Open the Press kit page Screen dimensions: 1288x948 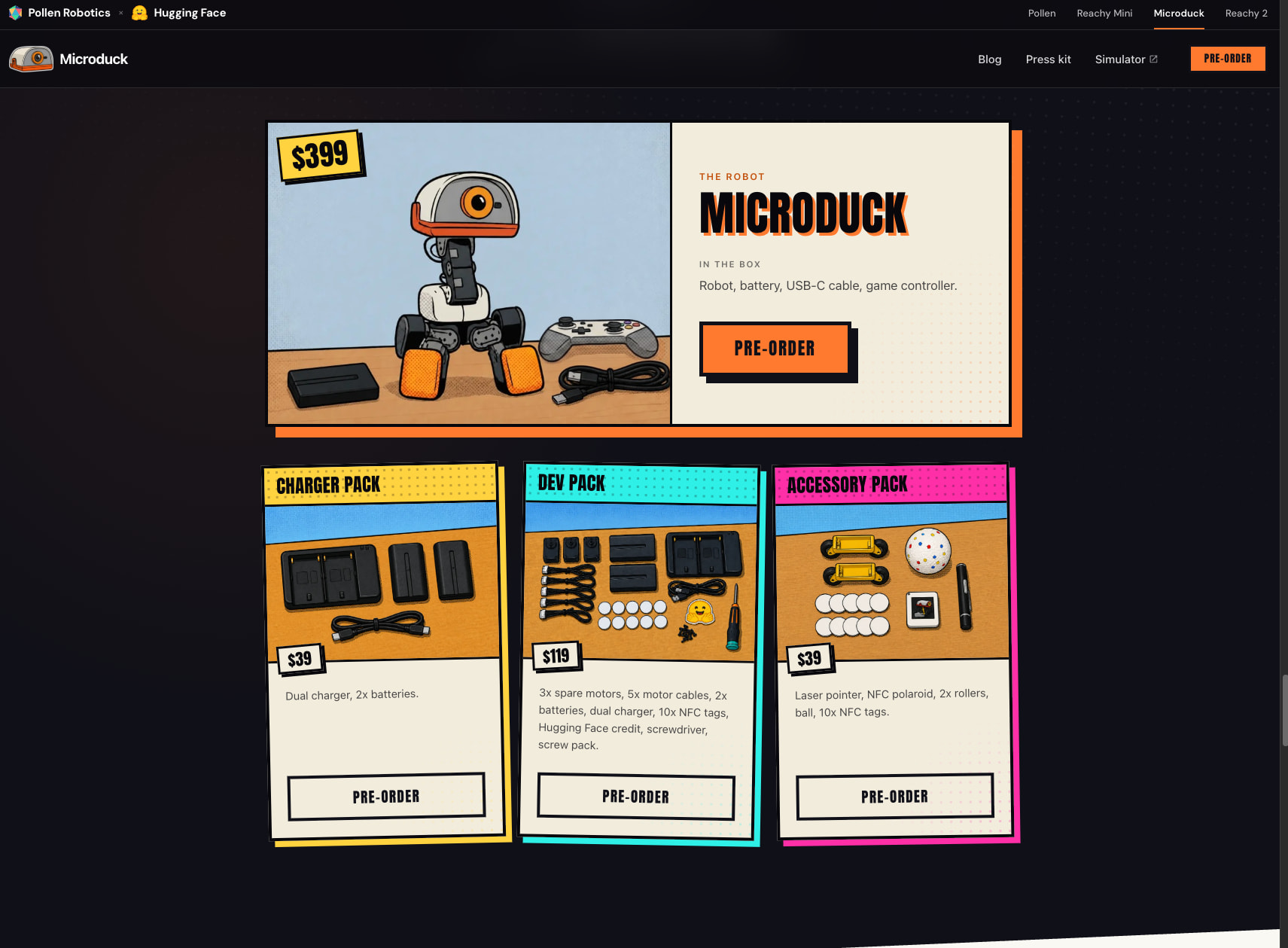(x=1048, y=59)
